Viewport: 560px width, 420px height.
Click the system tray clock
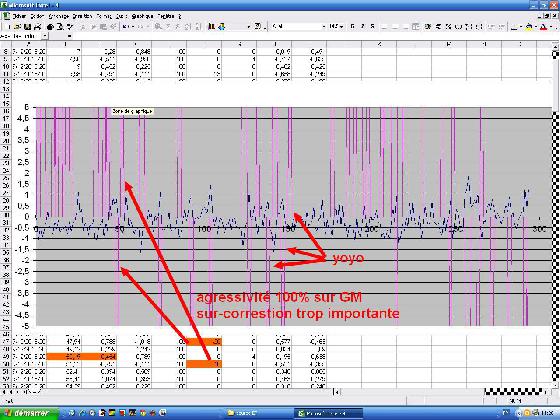coord(547,413)
